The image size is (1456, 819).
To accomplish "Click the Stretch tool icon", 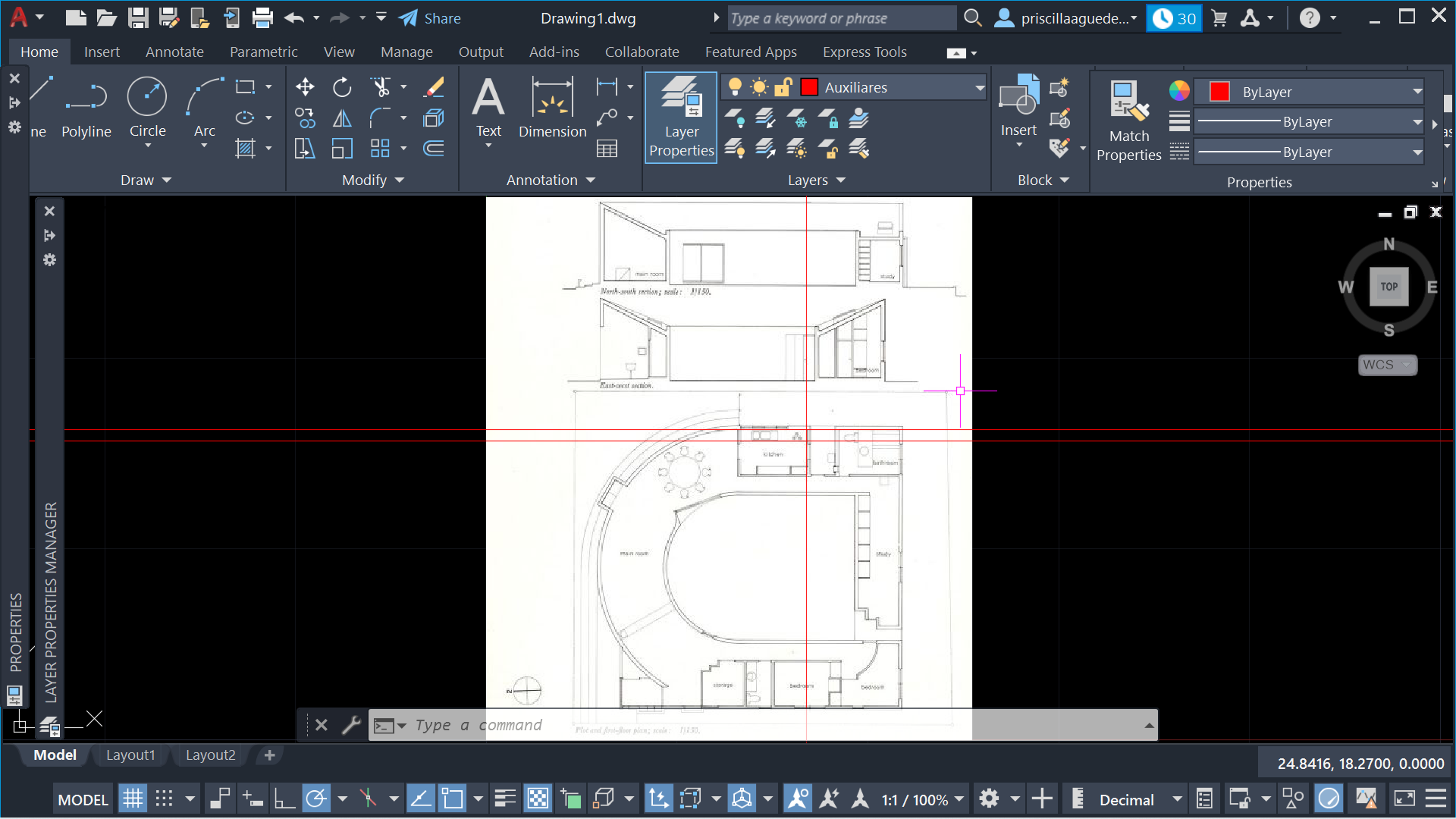I will pos(305,149).
